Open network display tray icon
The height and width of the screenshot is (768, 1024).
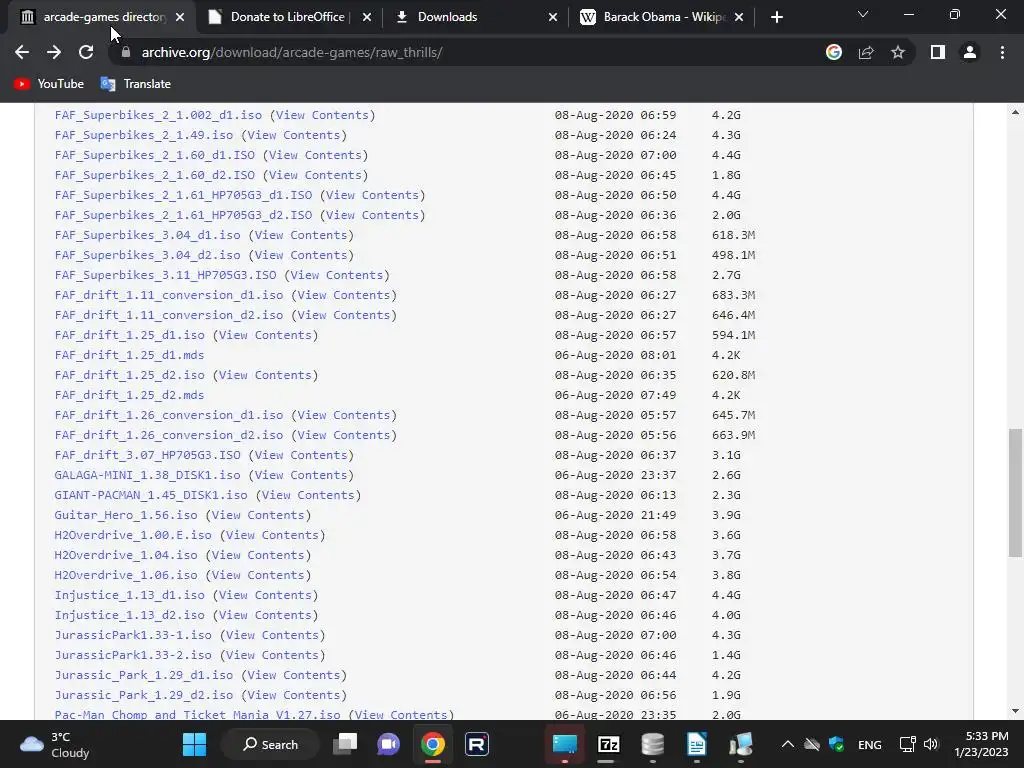907,744
